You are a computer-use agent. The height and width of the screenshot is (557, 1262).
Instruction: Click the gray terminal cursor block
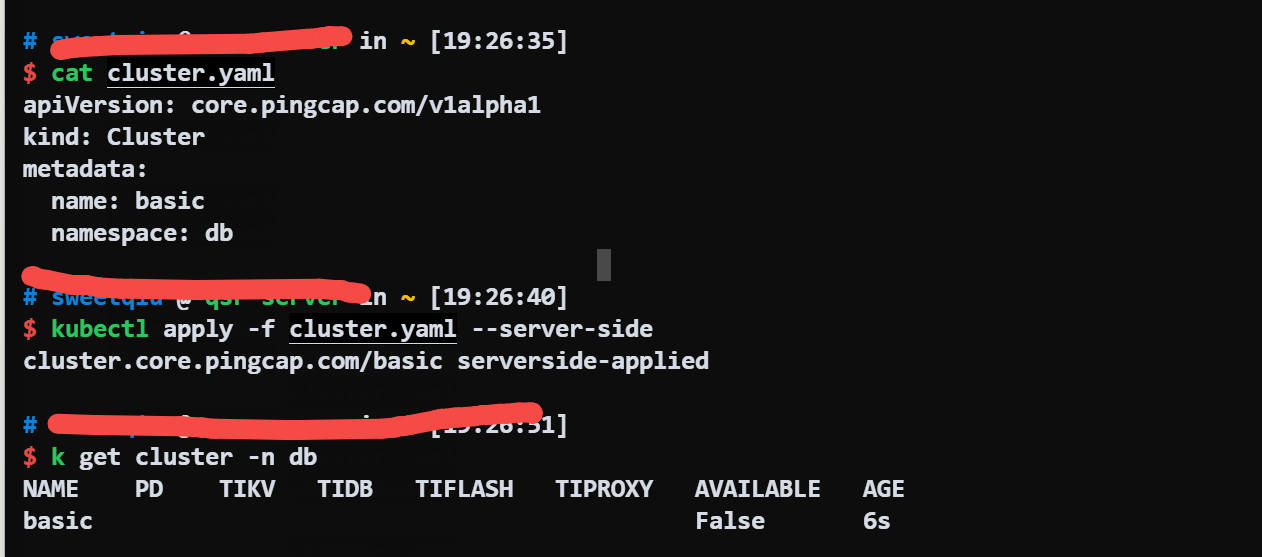[x=603, y=265]
